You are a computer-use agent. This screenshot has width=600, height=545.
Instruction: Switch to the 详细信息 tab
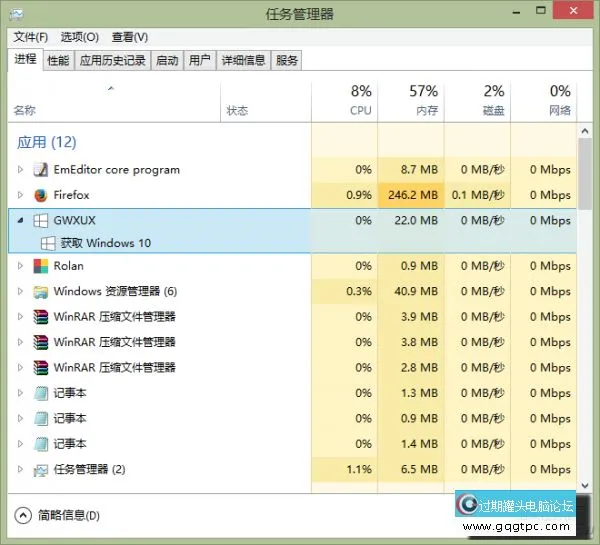click(243, 60)
